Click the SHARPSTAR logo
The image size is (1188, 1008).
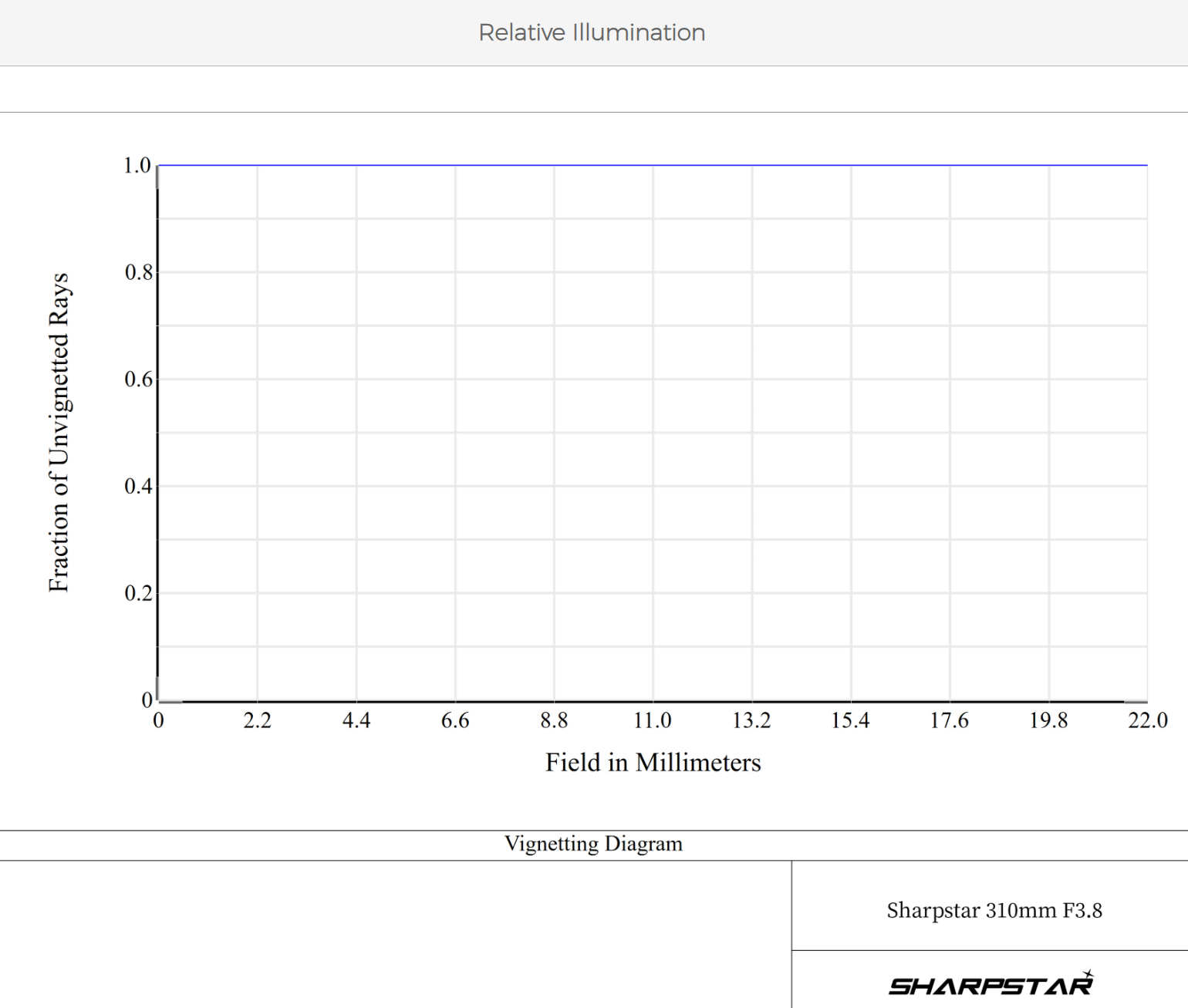(x=991, y=986)
